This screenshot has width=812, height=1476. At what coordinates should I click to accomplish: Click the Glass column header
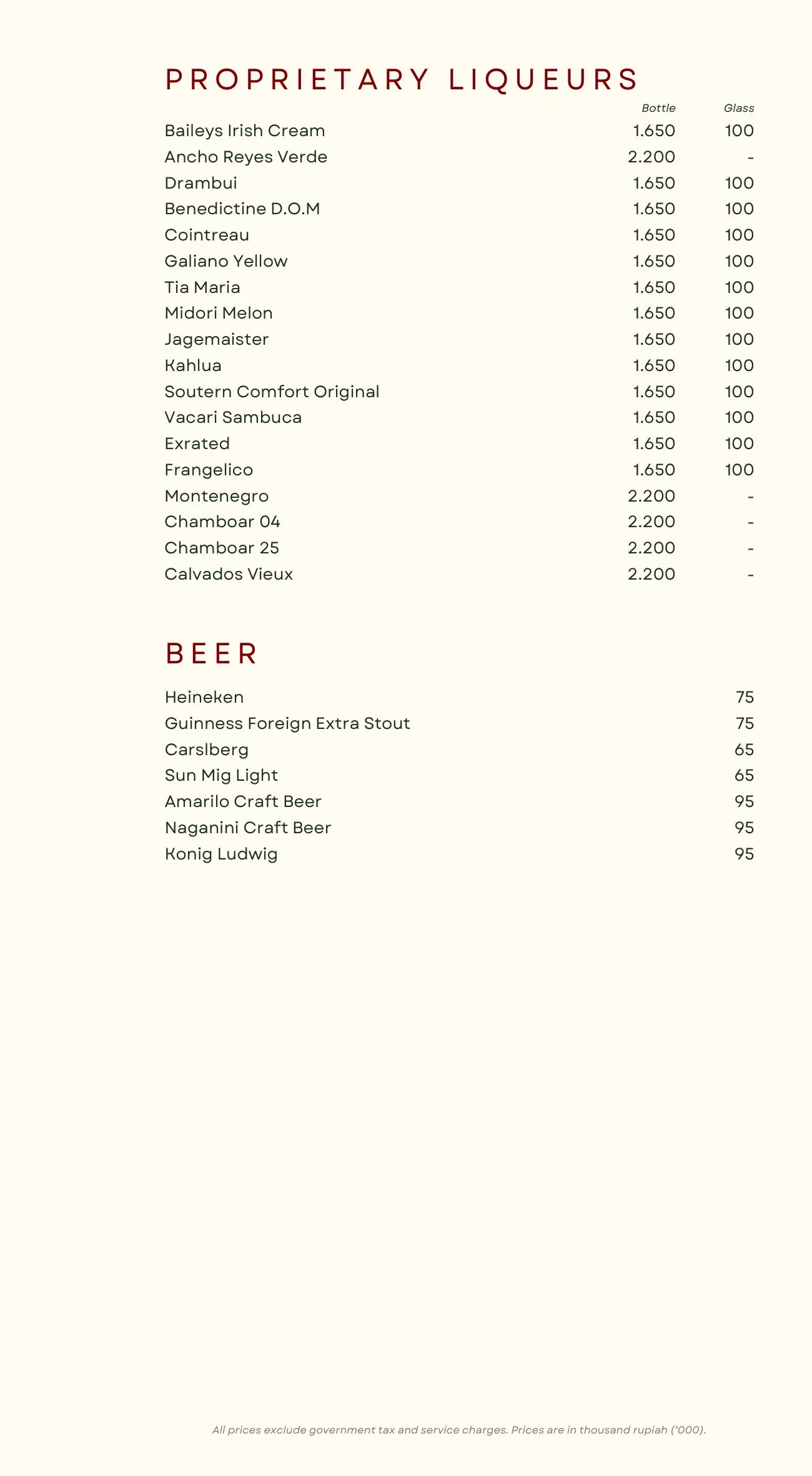pos(739,108)
